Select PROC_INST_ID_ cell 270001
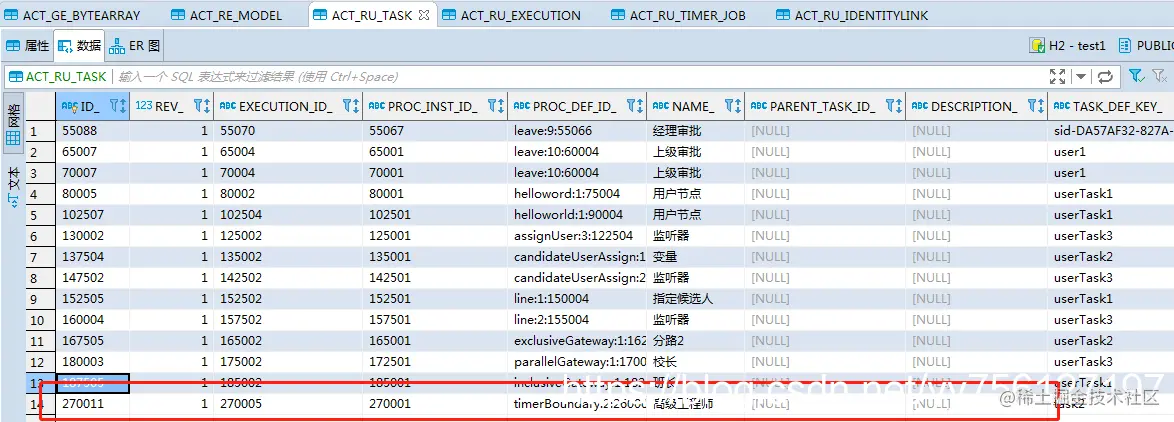The width and height of the screenshot is (1174, 422). [435, 403]
